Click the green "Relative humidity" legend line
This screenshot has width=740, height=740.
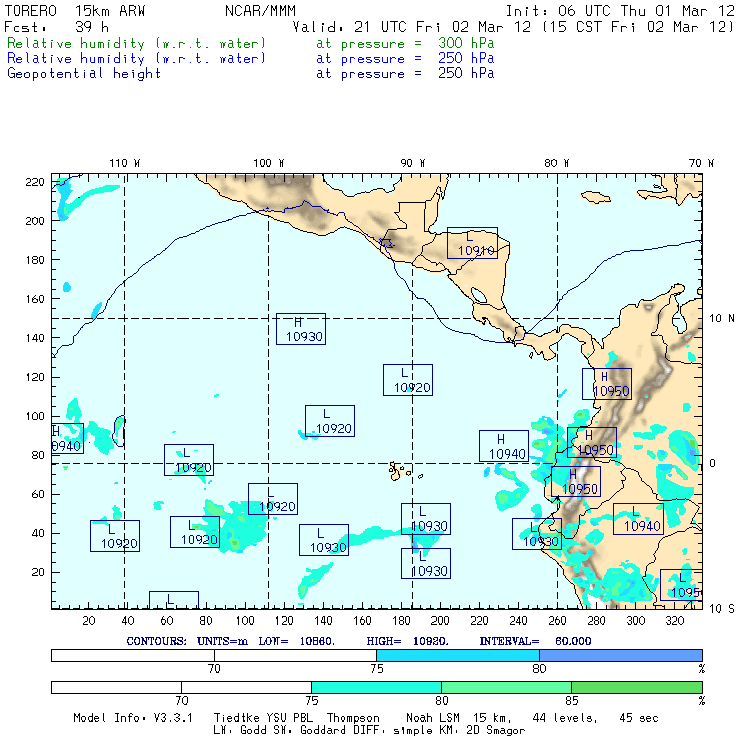point(250,43)
